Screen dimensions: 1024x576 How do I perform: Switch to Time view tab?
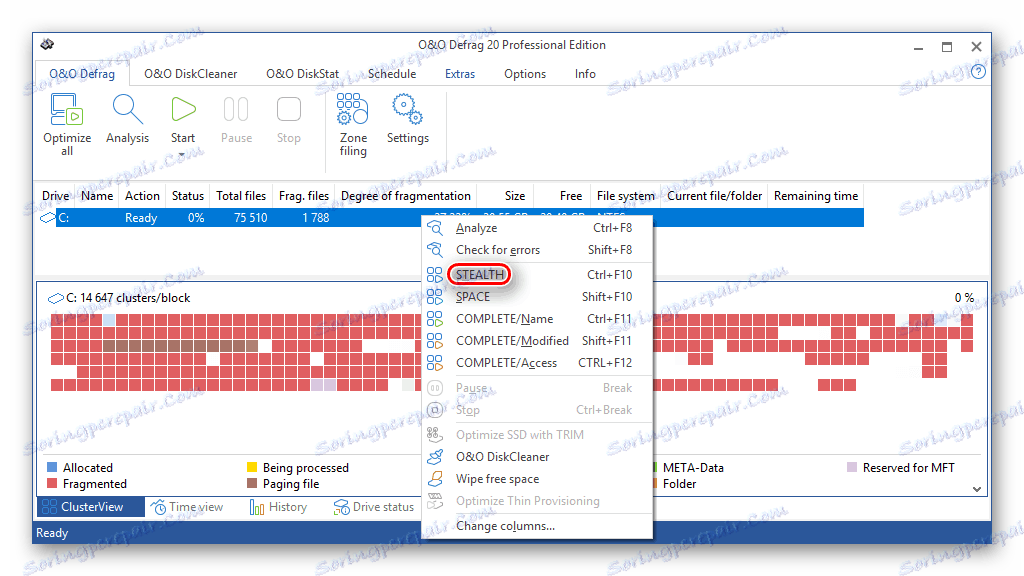click(x=187, y=507)
